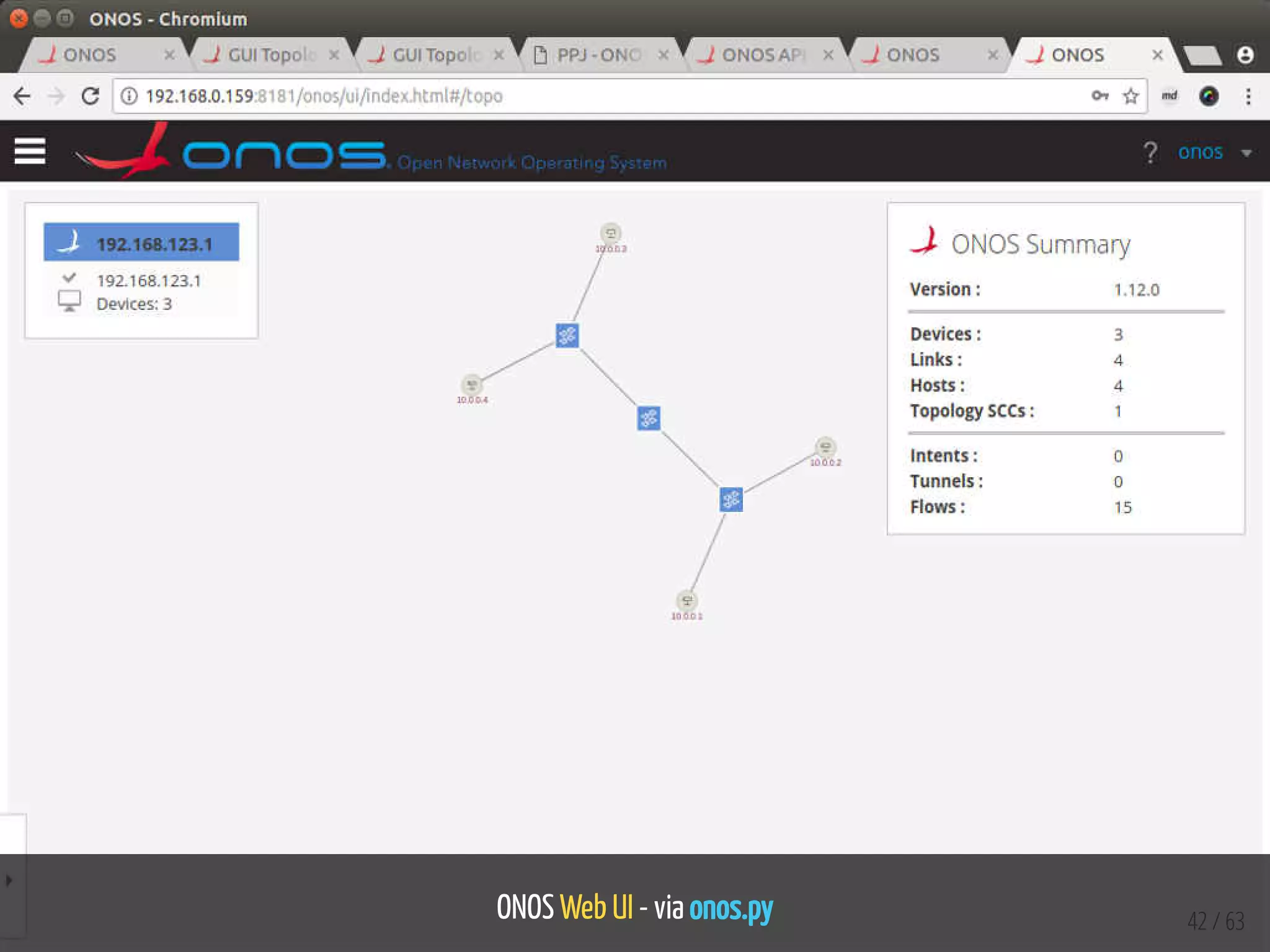Select host node 10.0.0.4

(x=472, y=384)
